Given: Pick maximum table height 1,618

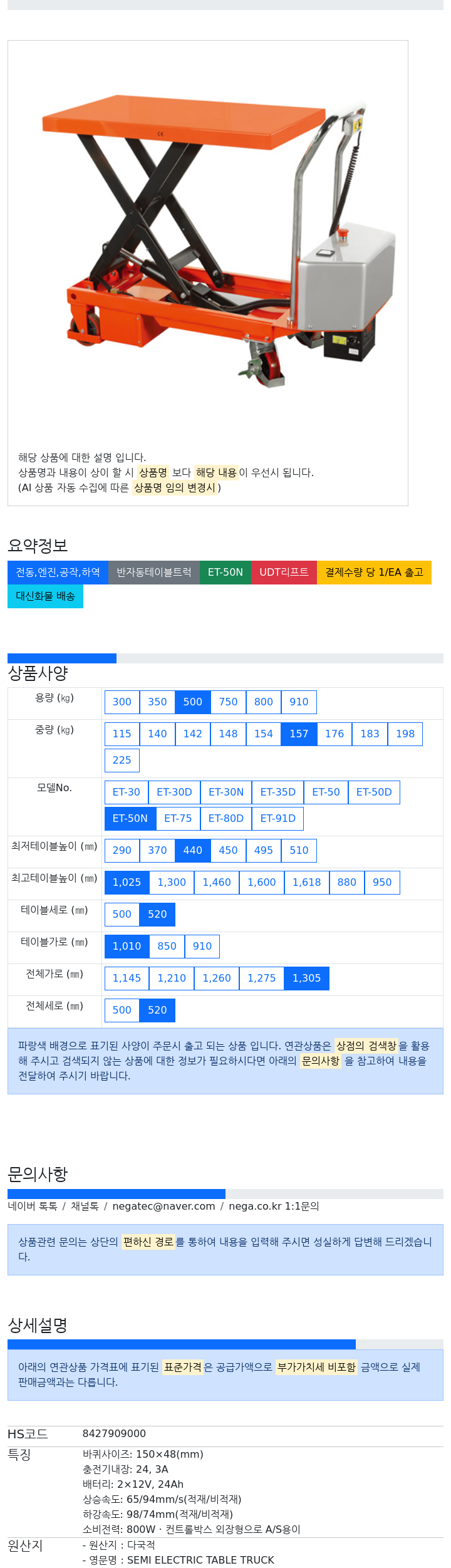Looking at the screenshot, I should [x=307, y=883].
